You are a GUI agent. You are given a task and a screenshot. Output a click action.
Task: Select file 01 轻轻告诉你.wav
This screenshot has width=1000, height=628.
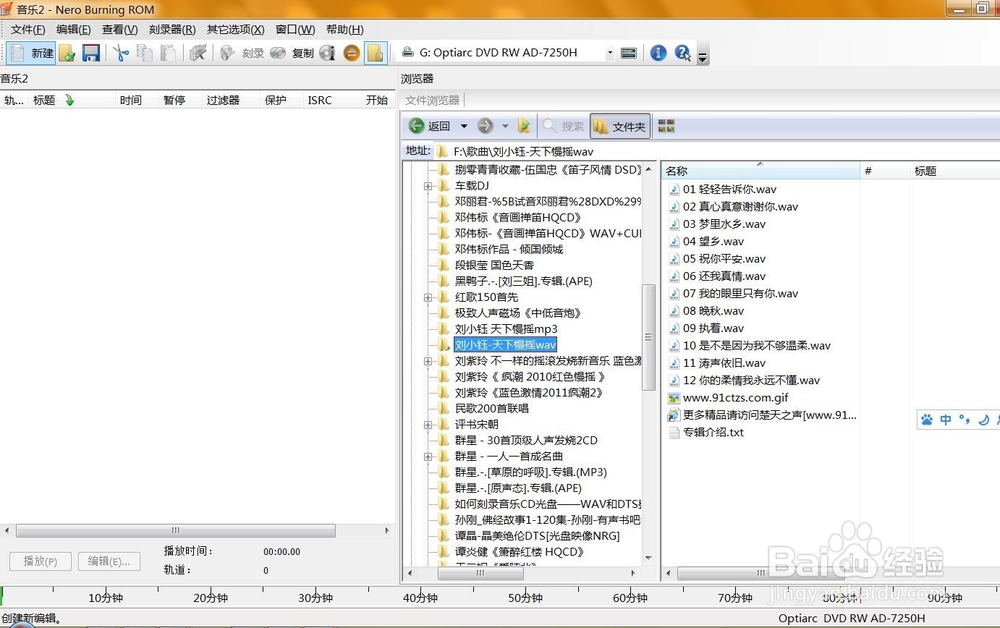(x=730, y=189)
